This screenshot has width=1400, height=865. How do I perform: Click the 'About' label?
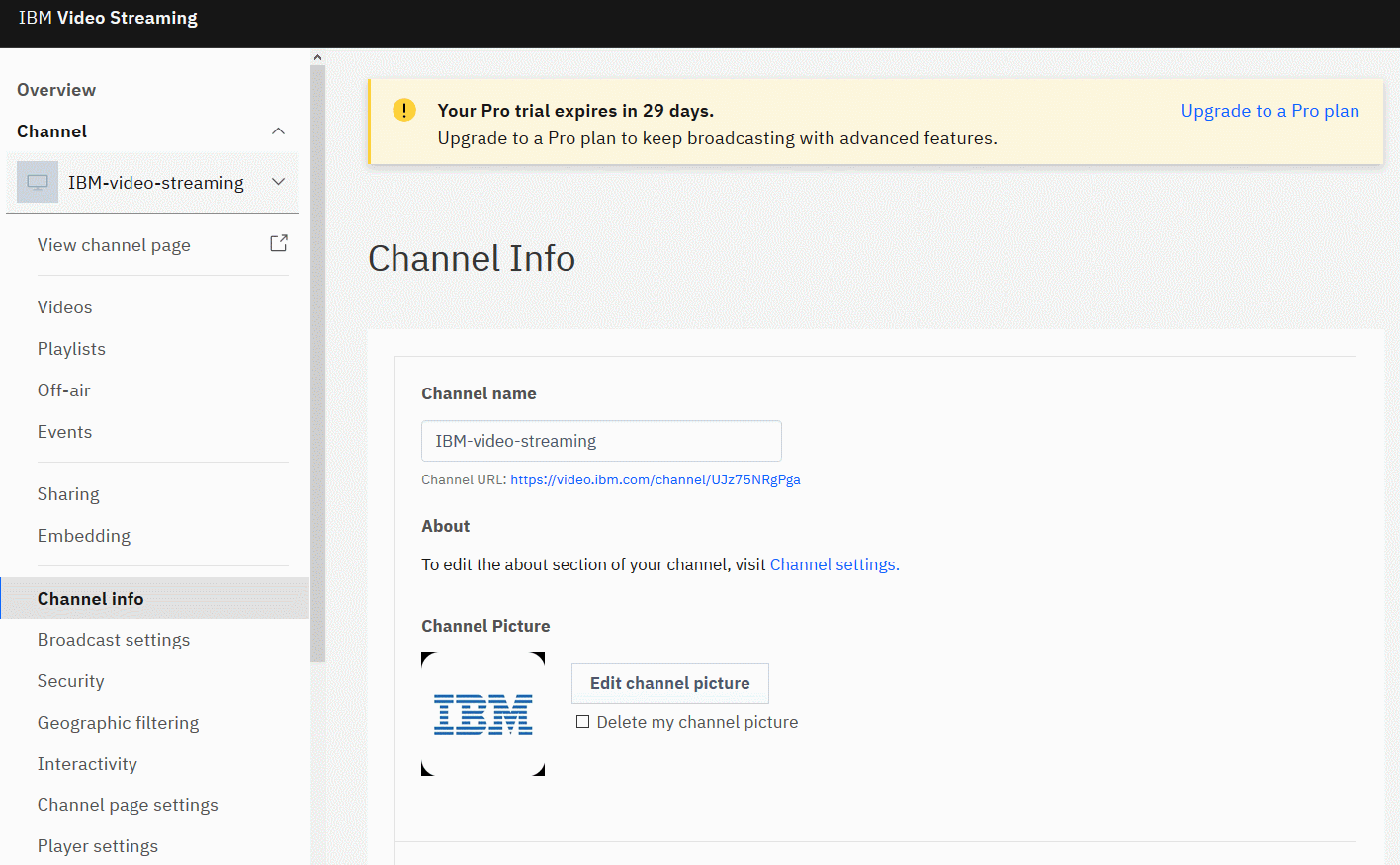445,526
